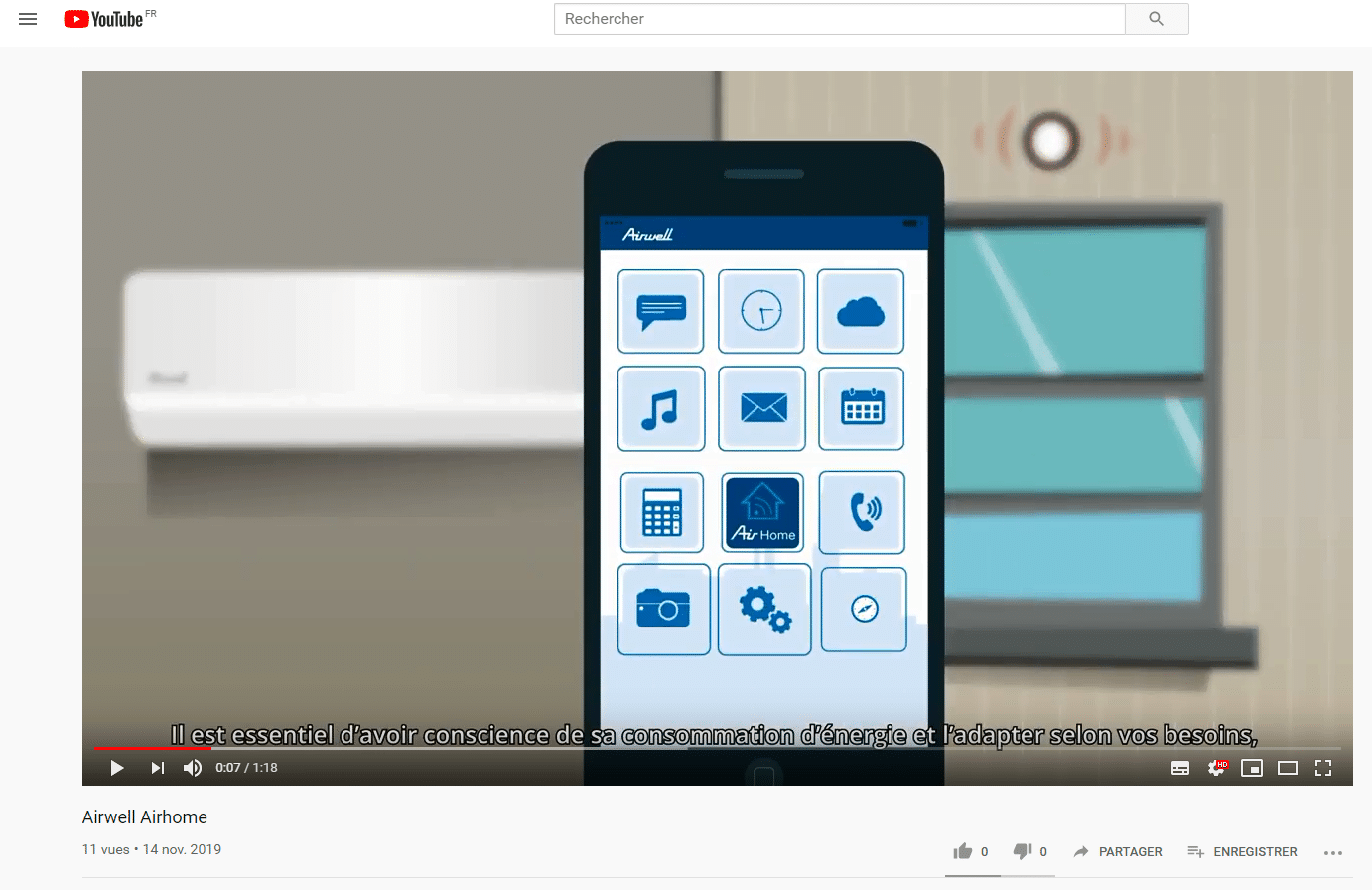Click the search magnifier button
The height and width of the screenshot is (890, 1372).
(x=1156, y=19)
